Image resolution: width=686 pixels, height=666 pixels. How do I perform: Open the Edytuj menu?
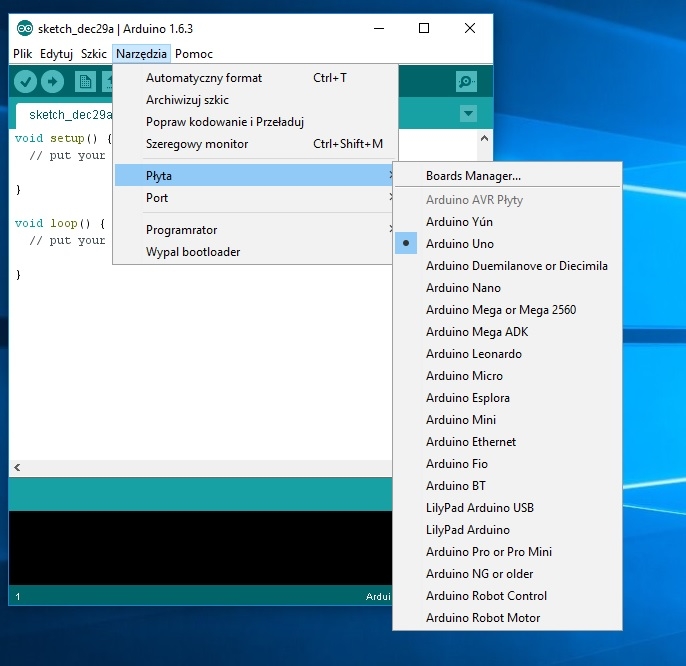tap(56, 54)
